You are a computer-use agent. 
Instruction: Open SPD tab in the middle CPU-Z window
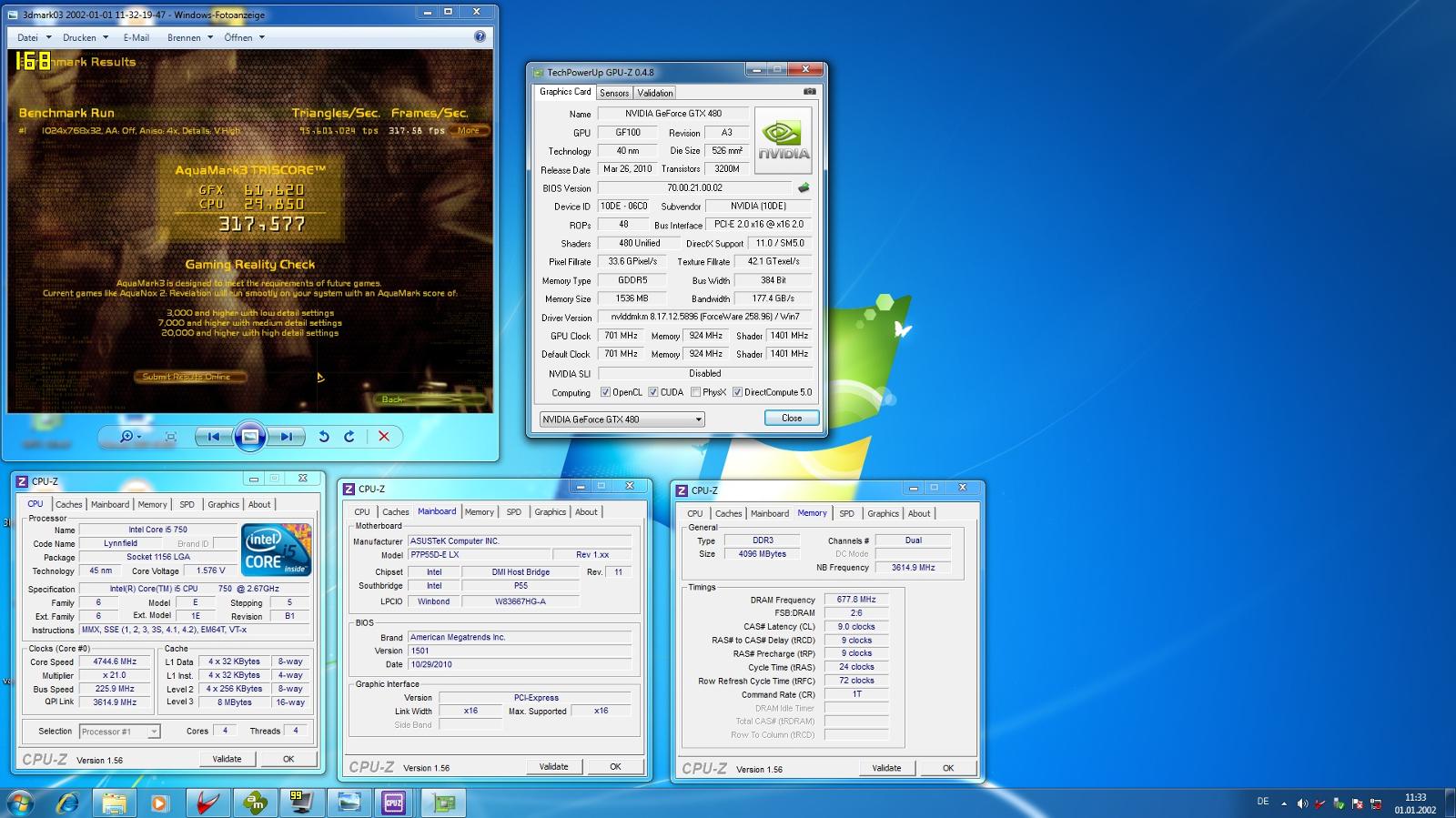(x=514, y=511)
